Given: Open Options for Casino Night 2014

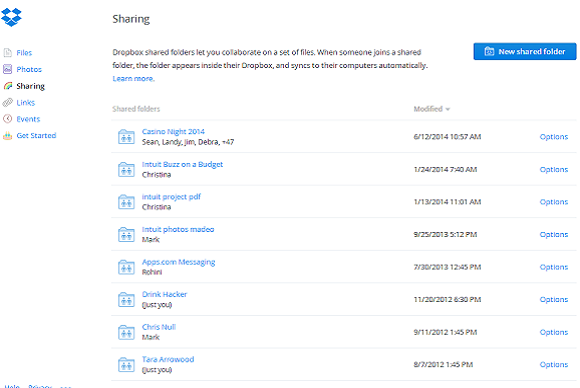Looking at the screenshot, I should point(553,137).
